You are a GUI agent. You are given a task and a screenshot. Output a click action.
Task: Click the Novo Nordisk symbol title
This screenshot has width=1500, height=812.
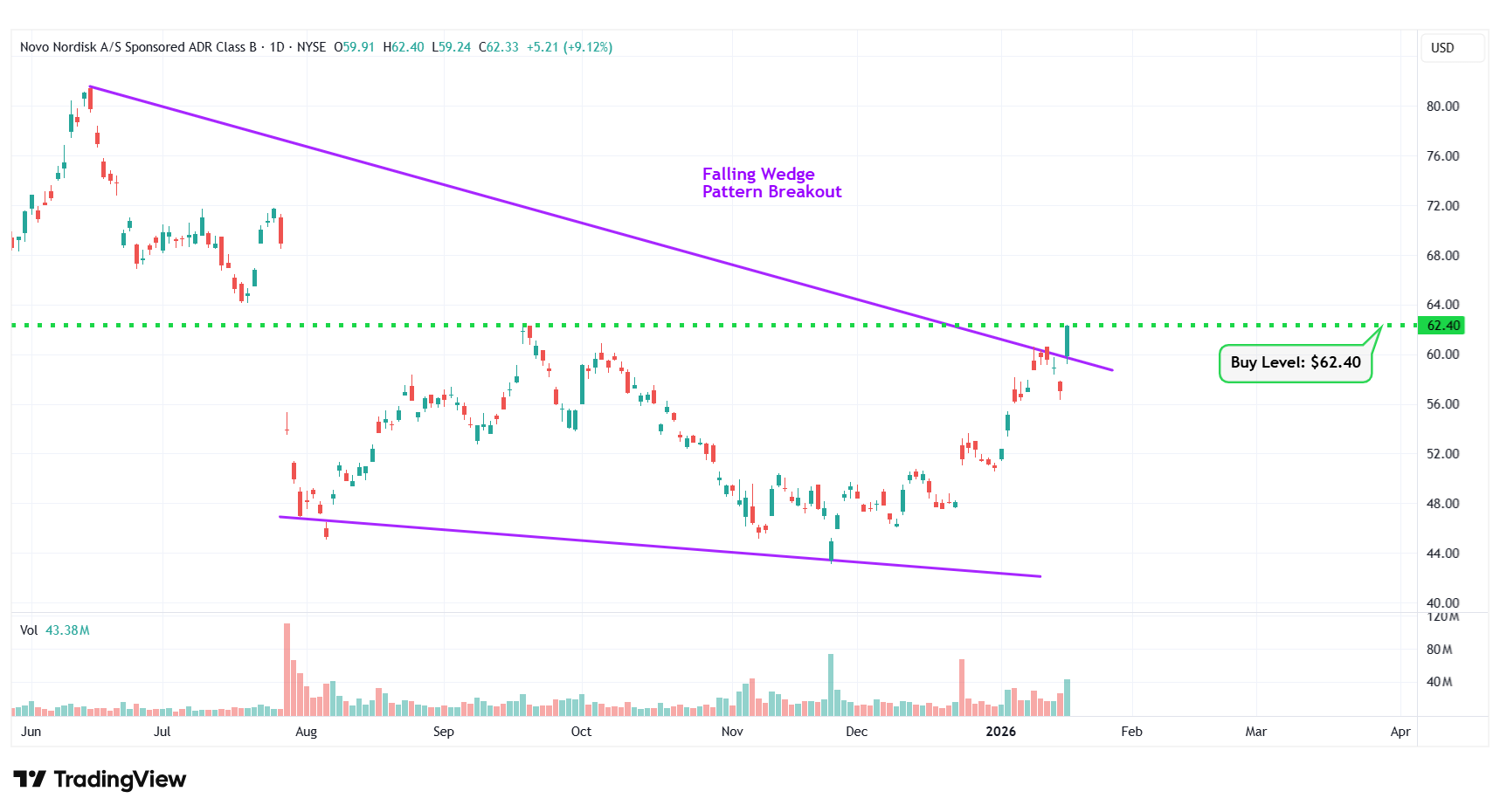pyautogui.click(x=138, y=47)
